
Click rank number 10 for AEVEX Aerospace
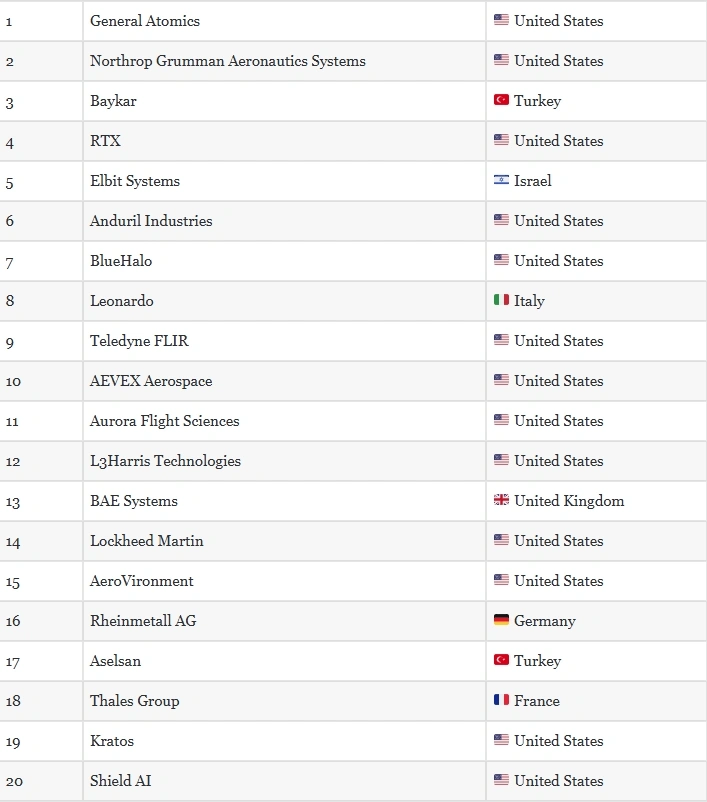[13, 382]
